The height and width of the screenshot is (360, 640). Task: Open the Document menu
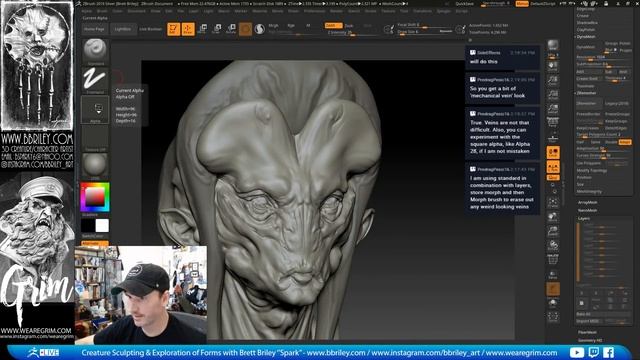tap(136, 11)
